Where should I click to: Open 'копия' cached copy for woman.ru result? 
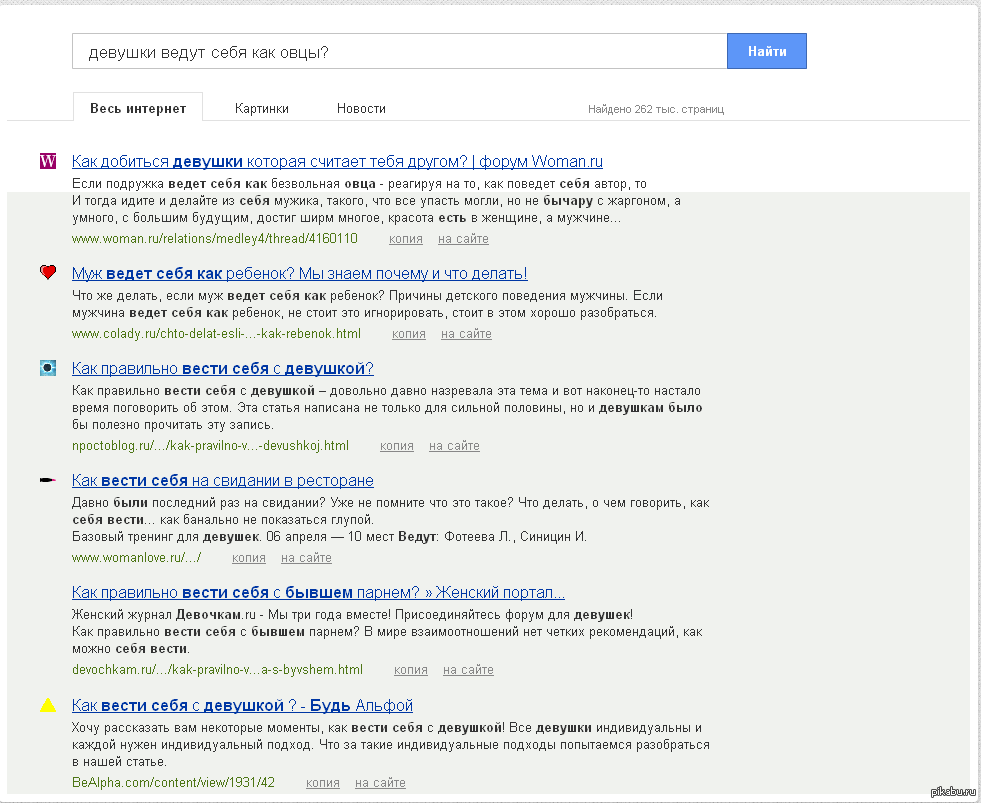[406, 238]
